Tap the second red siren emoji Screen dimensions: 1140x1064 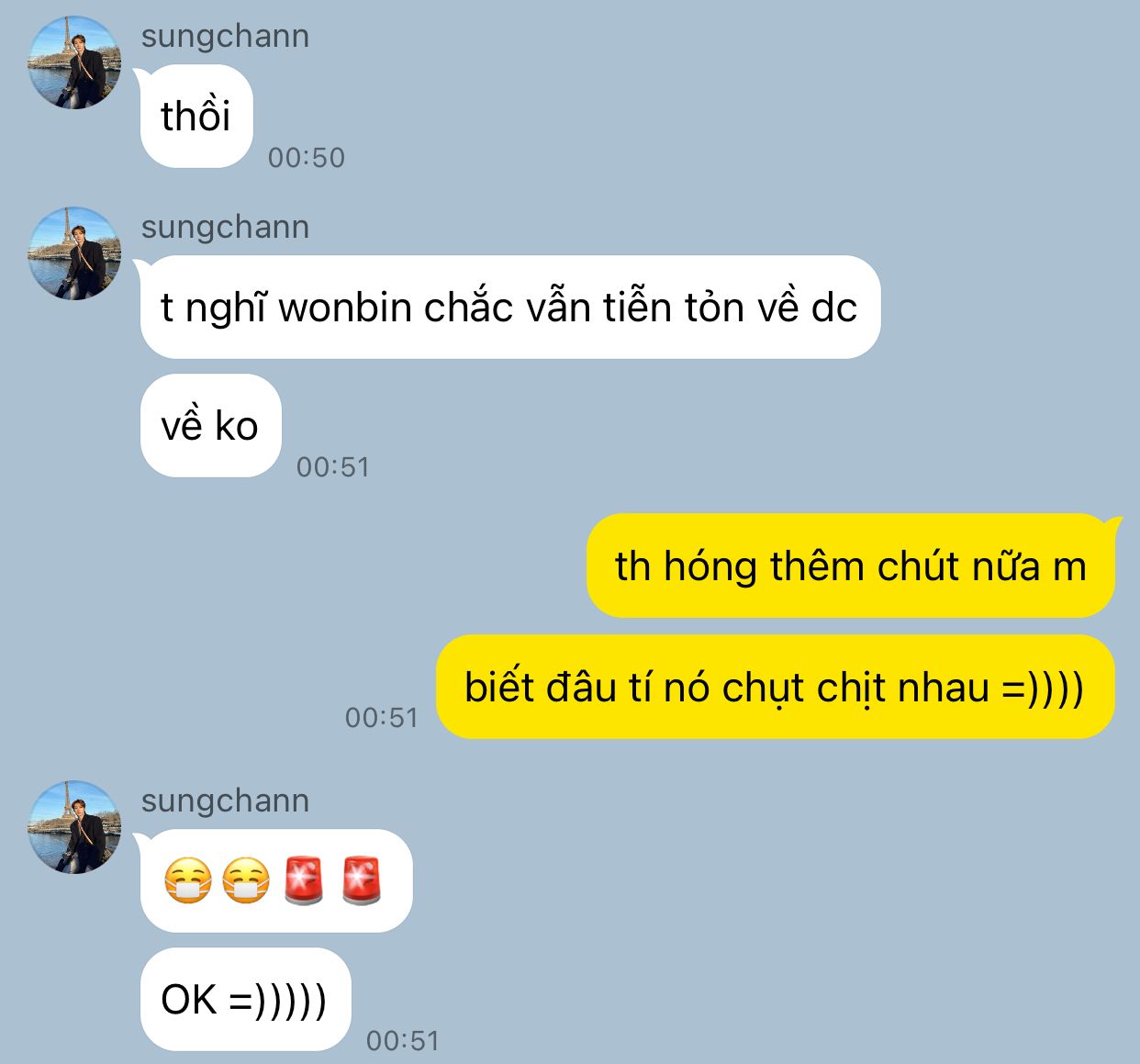pos(362,881)
